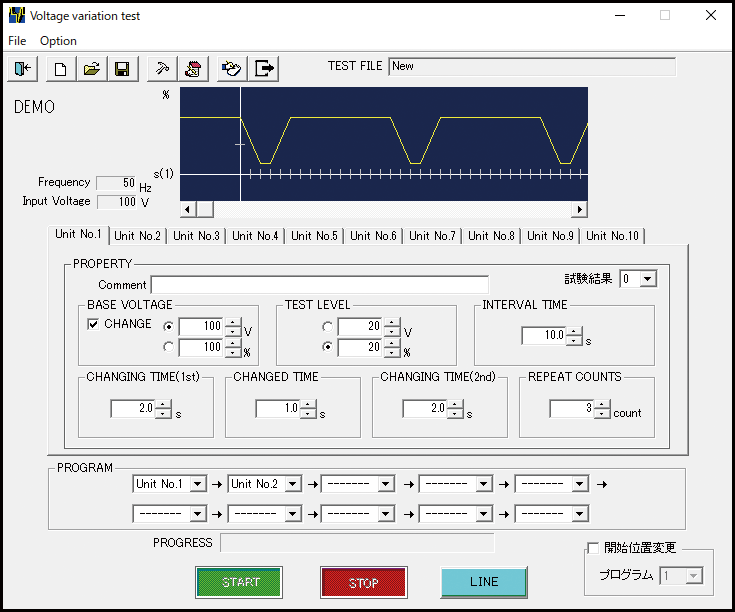Click the red STOP button
The image size is (735, 612).
pos(364,582)
